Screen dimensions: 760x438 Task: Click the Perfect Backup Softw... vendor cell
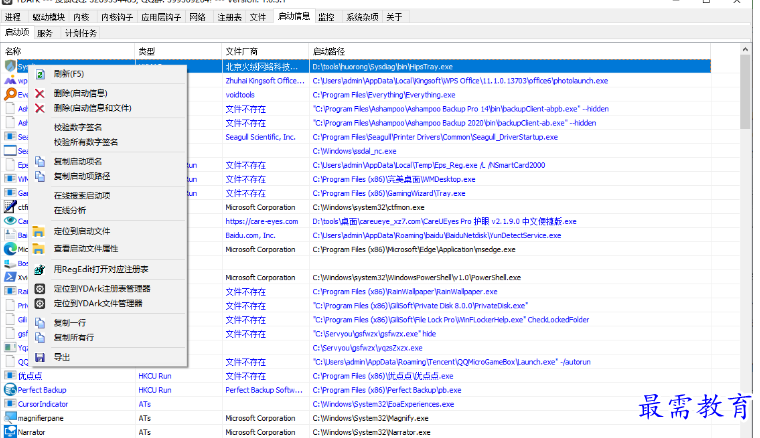point(264,390)
